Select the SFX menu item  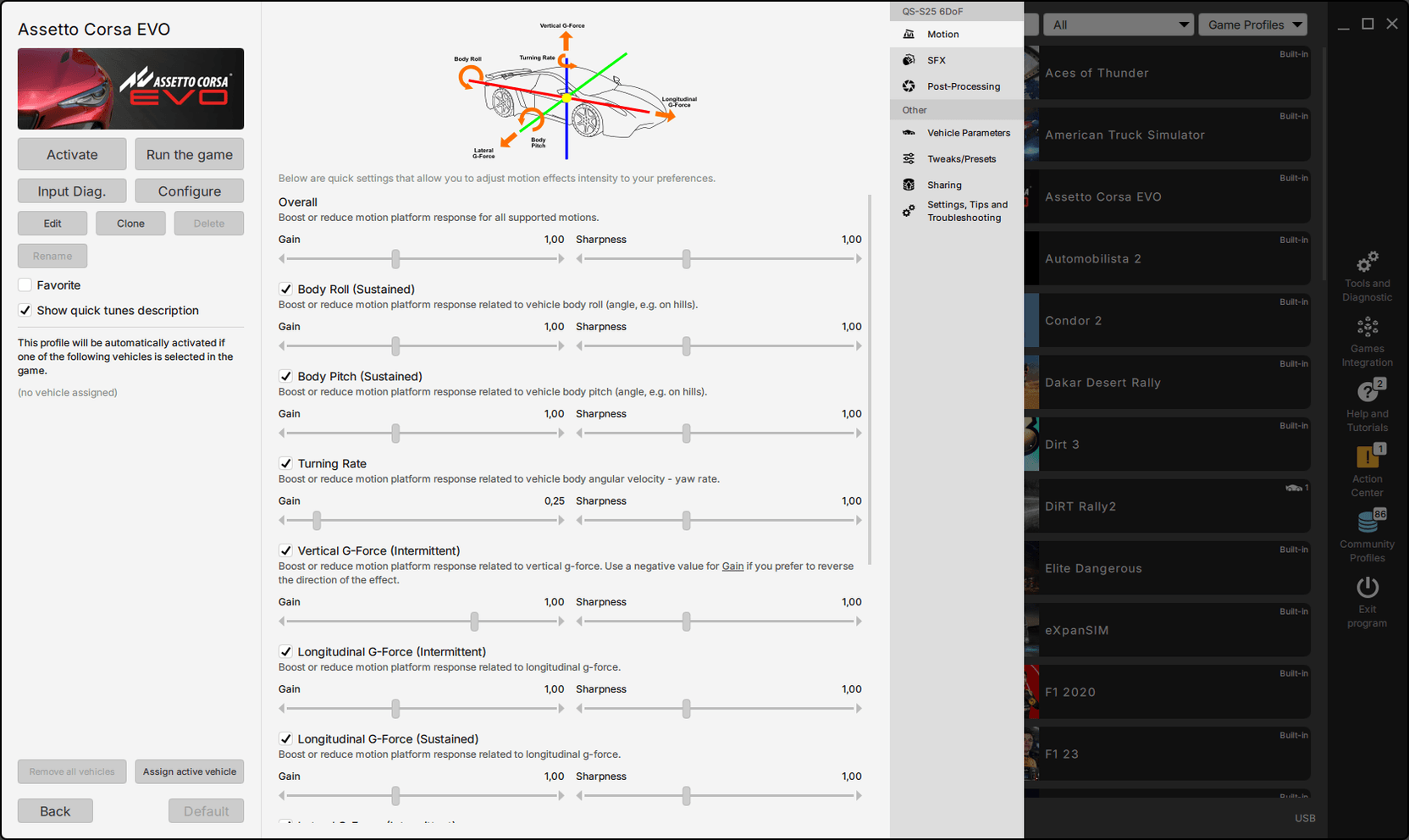coord(957,60)
